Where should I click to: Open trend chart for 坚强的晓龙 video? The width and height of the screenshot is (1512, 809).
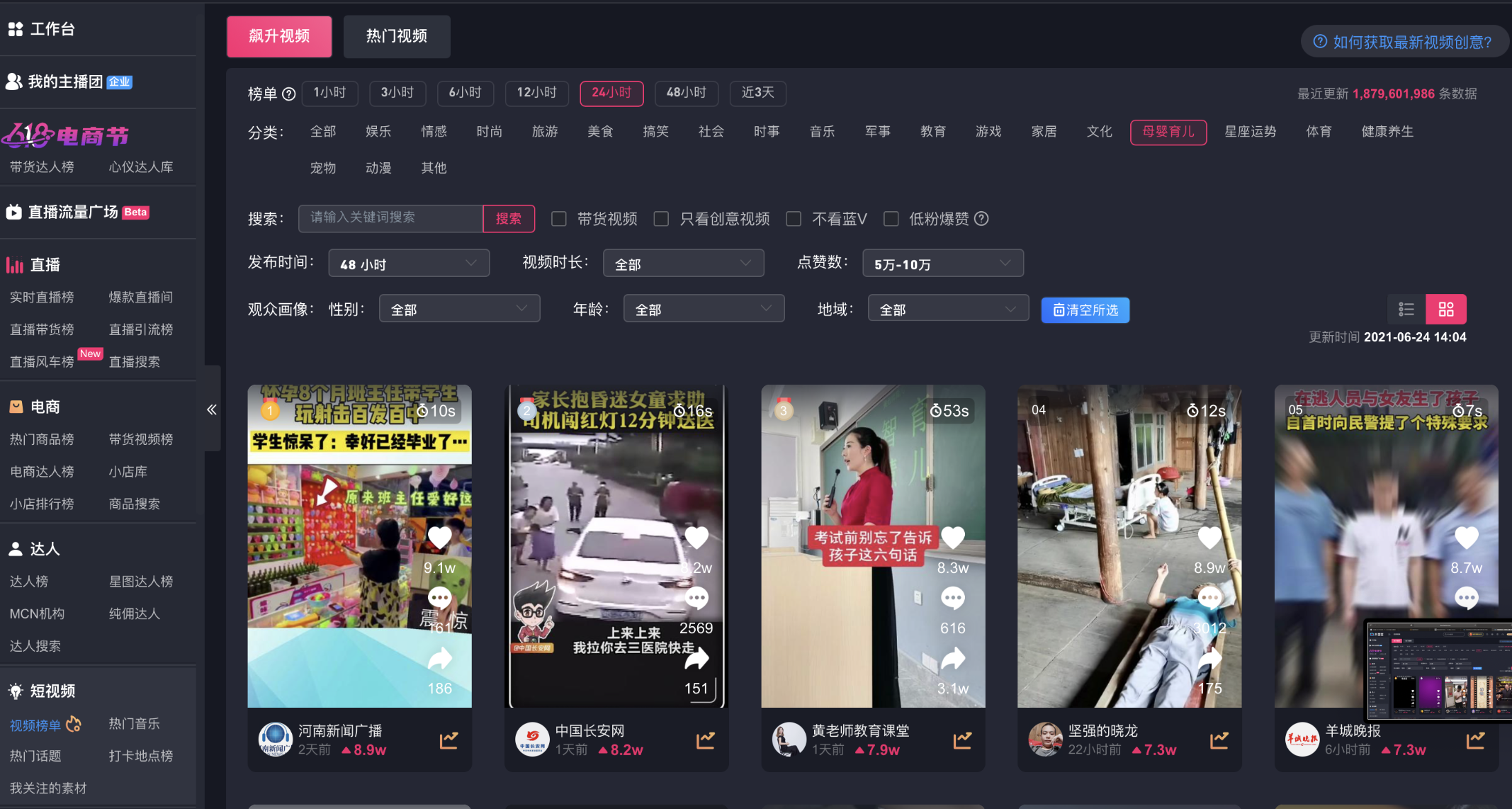tap(1219, 740)
